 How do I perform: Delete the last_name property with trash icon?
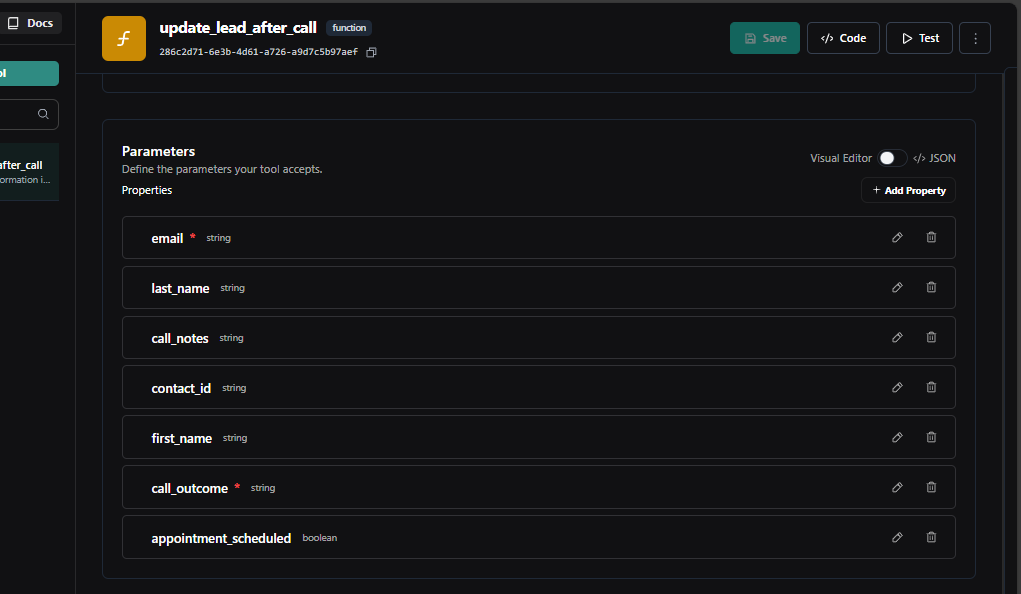point(931,287)
